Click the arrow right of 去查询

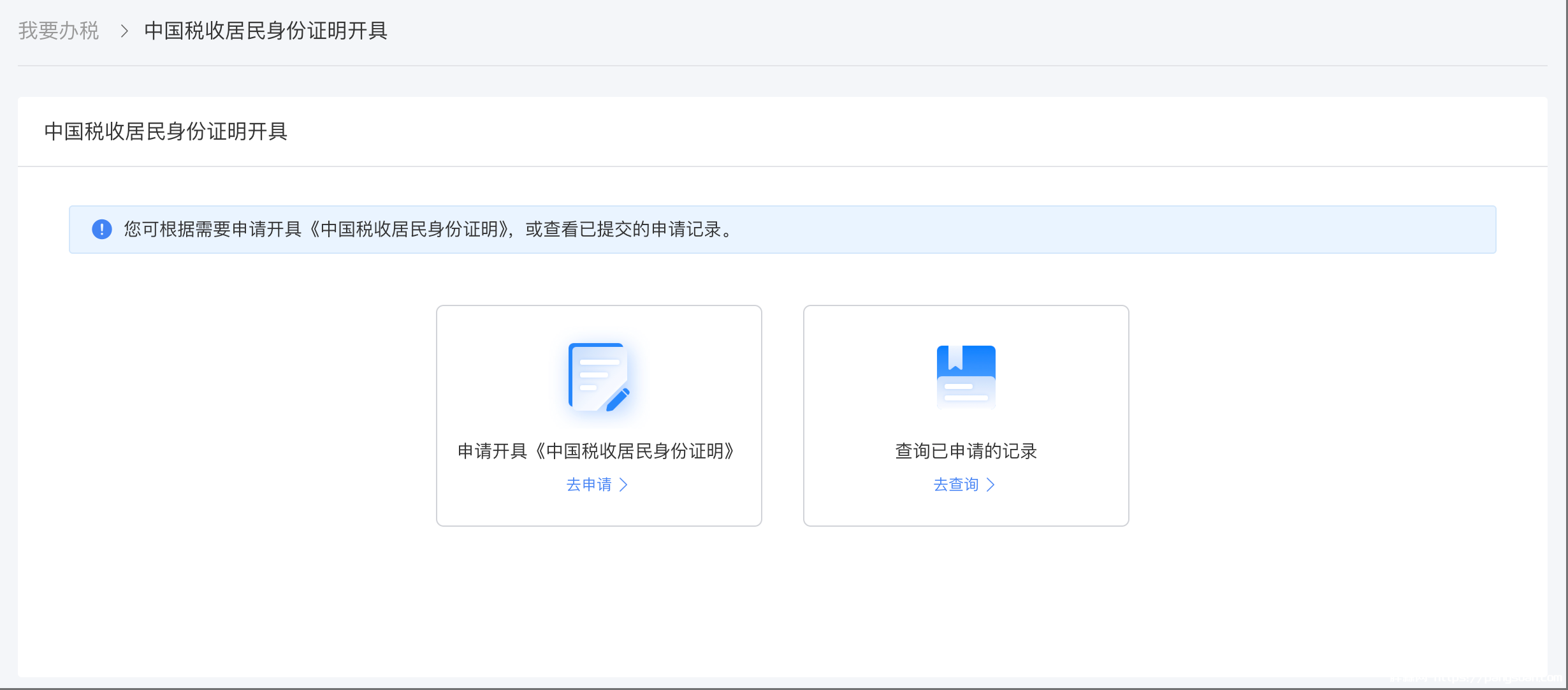pos(991,485)
